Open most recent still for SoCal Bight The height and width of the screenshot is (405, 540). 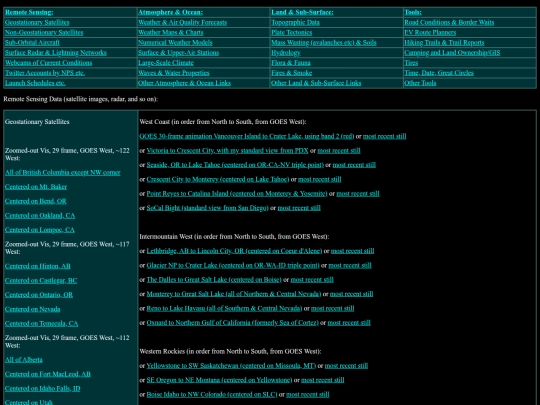click(x=299, y=208)
